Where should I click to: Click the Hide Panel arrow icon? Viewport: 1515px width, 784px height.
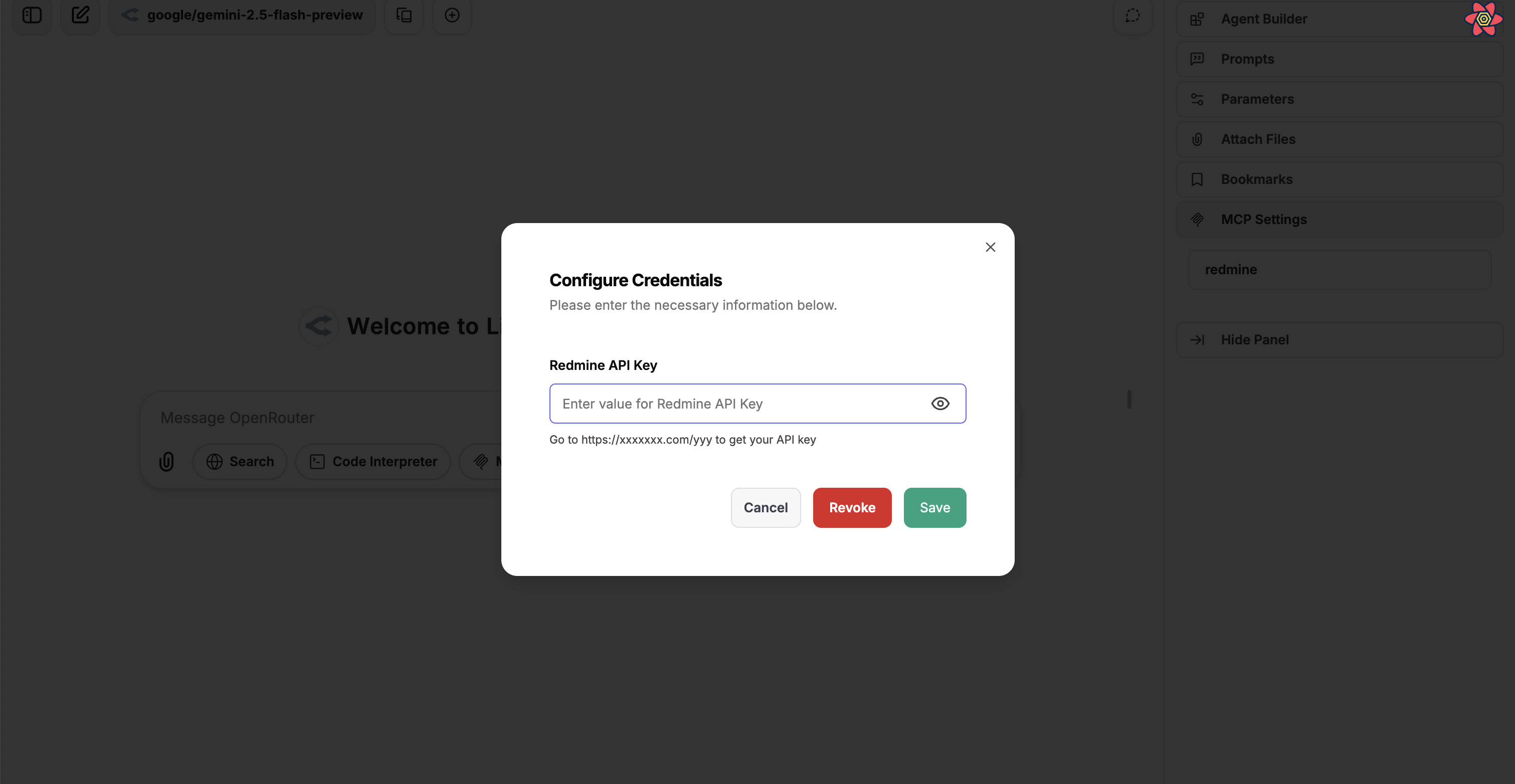point(1197,339)
